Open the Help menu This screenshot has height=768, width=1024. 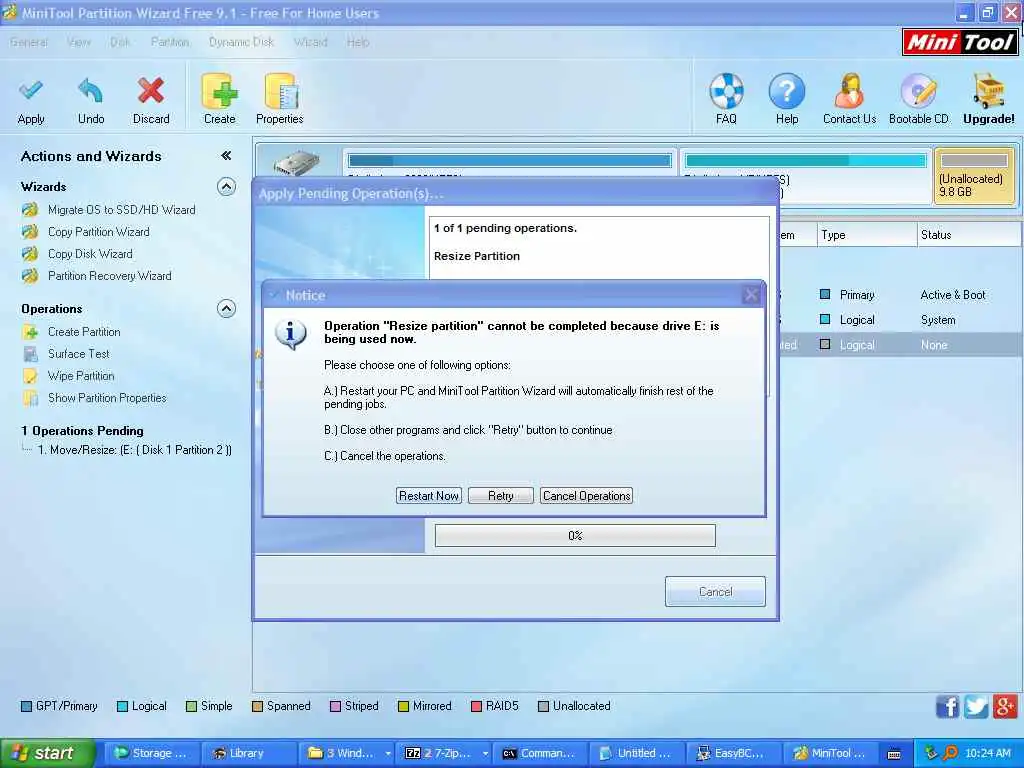coord(358,42)
